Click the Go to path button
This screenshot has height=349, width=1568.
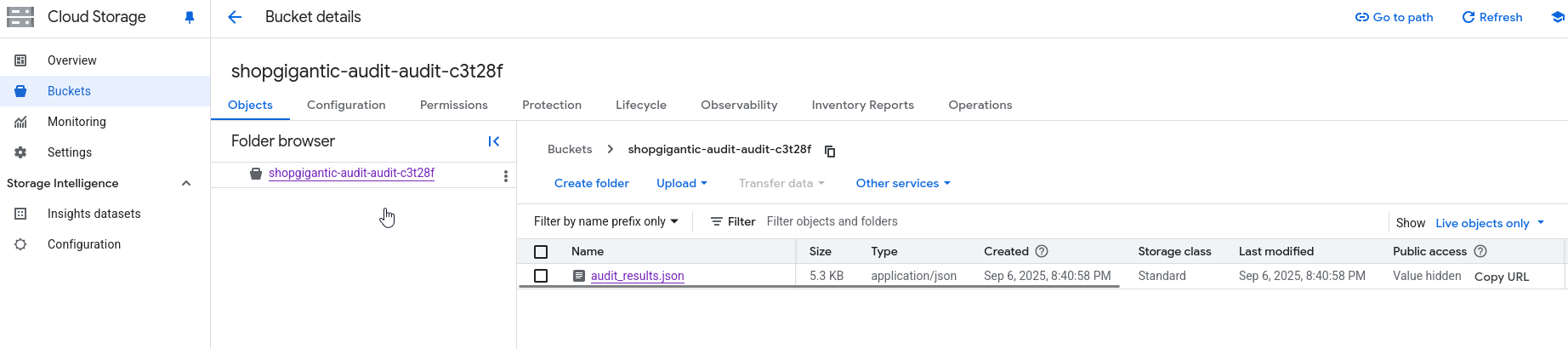tap(1395, 17)
